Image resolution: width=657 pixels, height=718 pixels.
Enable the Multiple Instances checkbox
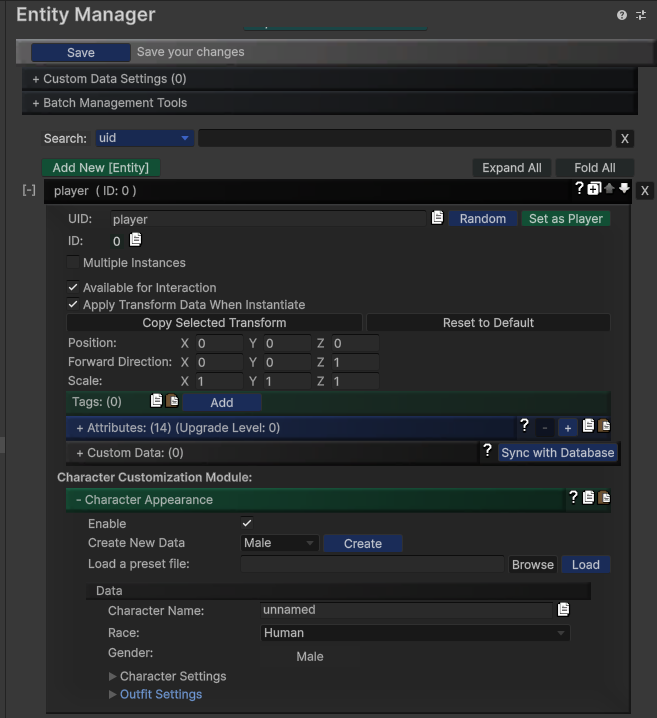73,262
